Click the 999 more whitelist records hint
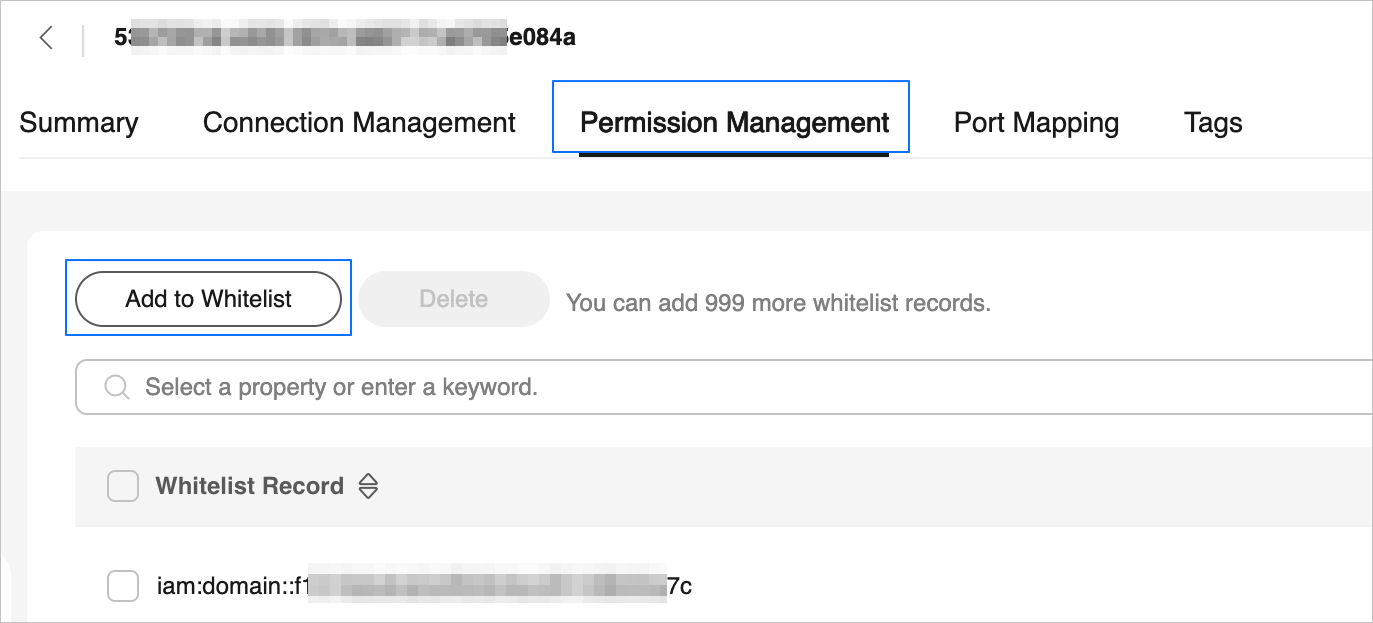Image resolution: width=1373 pixels, height=623 pixels. (778, 303)
